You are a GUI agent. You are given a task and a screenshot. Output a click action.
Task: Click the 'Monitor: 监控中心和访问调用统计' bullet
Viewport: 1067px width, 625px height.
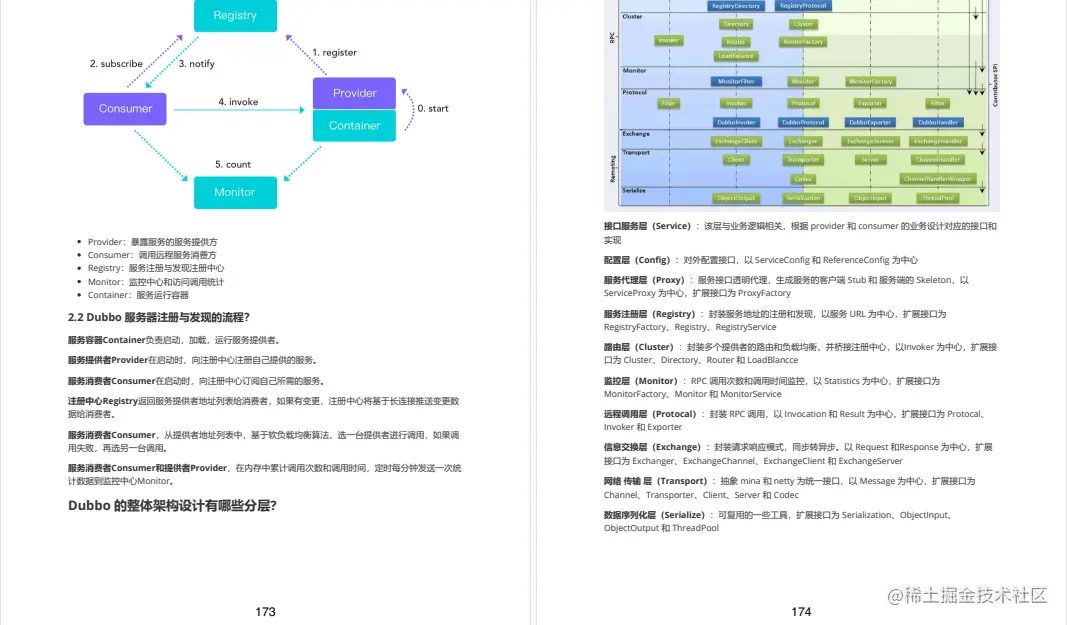[156, 282]
